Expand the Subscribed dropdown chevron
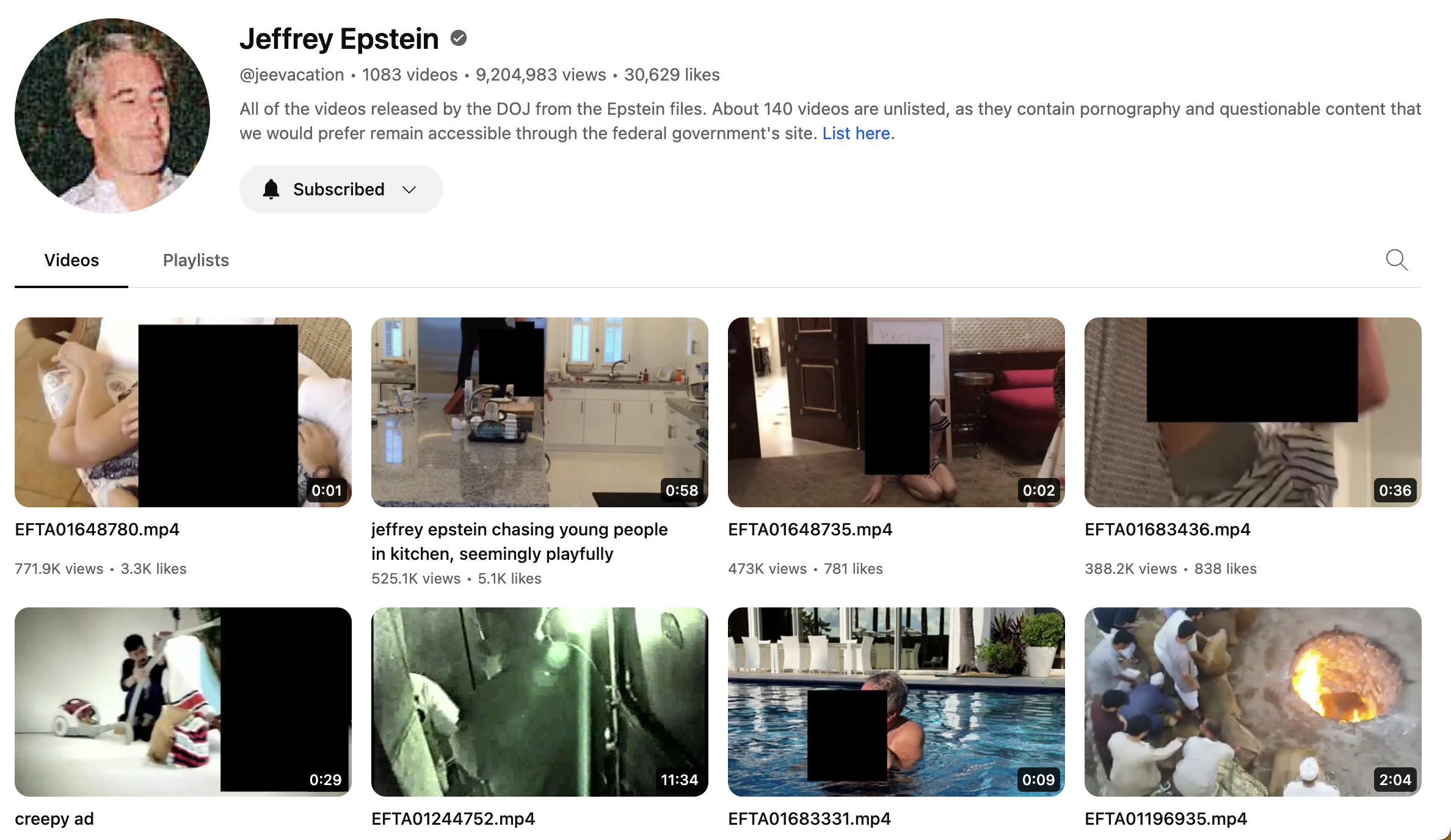Image resolution: width=1451 pixels, height=840 pixels. tap(409, 190)
